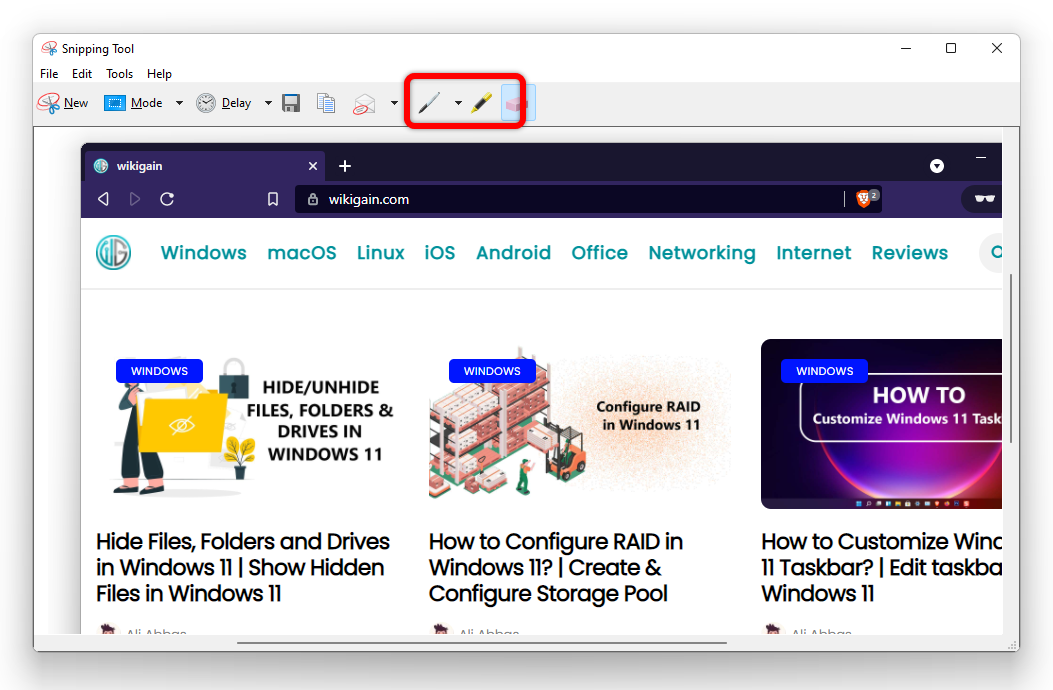Open the Linux nav link
The width and height of the screenshot is (1053, 690).
pos(380,253)
